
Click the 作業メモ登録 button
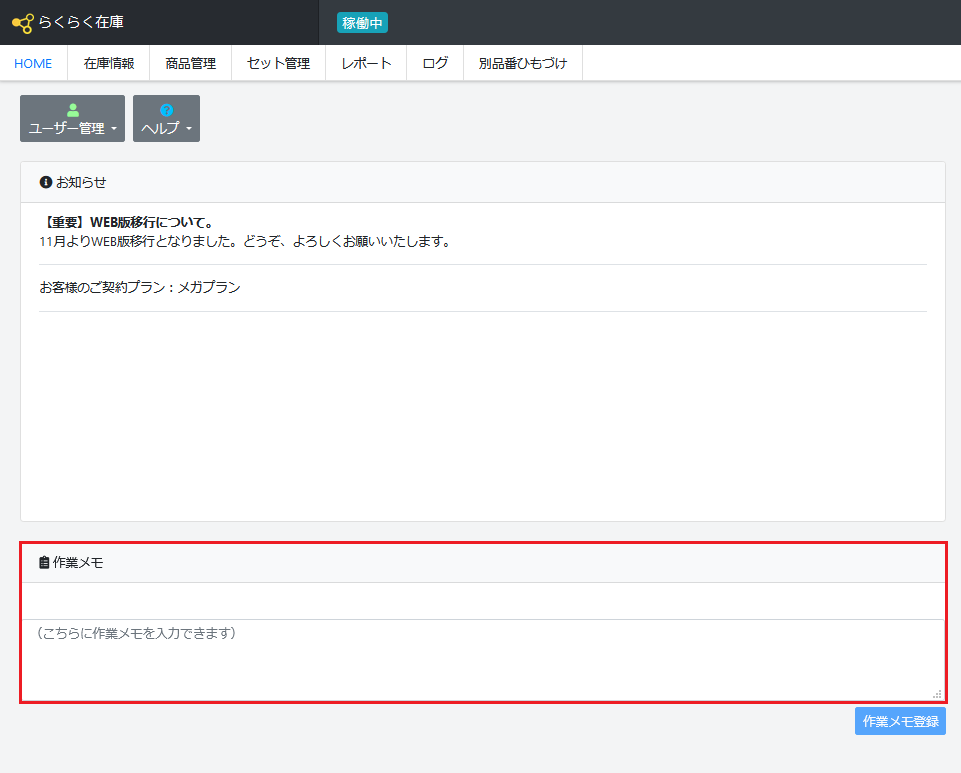[x=900, y=721]
